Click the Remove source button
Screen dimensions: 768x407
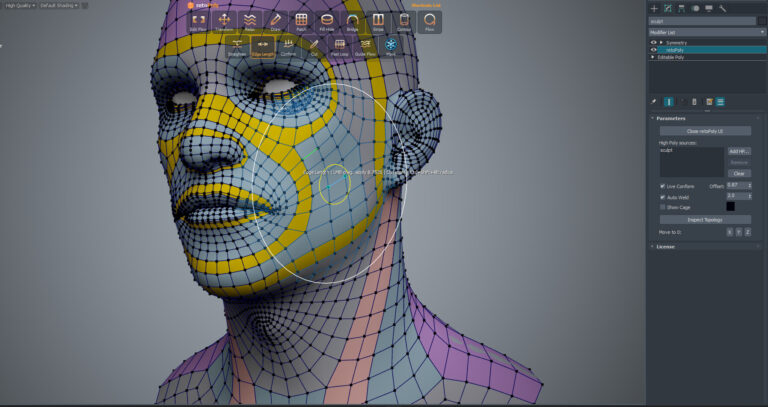[739, 163]
